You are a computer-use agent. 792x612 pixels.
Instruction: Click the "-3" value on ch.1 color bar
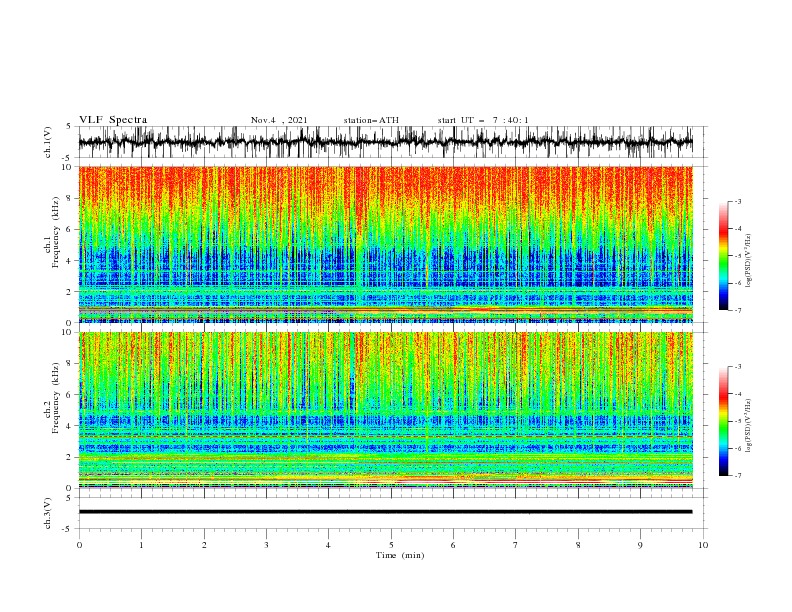(738, 201)
